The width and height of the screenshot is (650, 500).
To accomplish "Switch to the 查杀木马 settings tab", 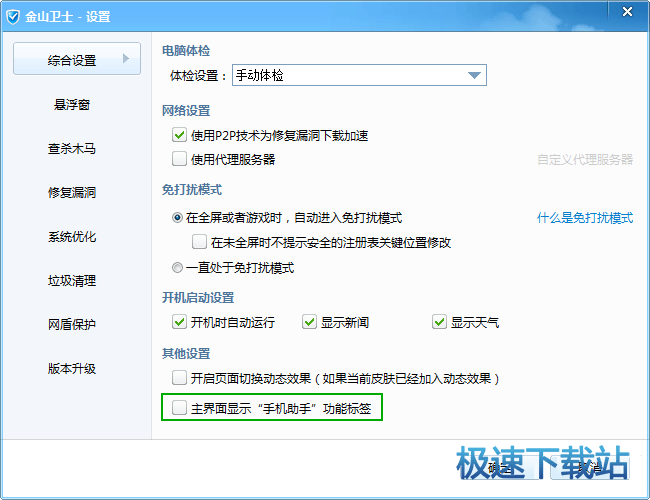I will tap(72, 148).
